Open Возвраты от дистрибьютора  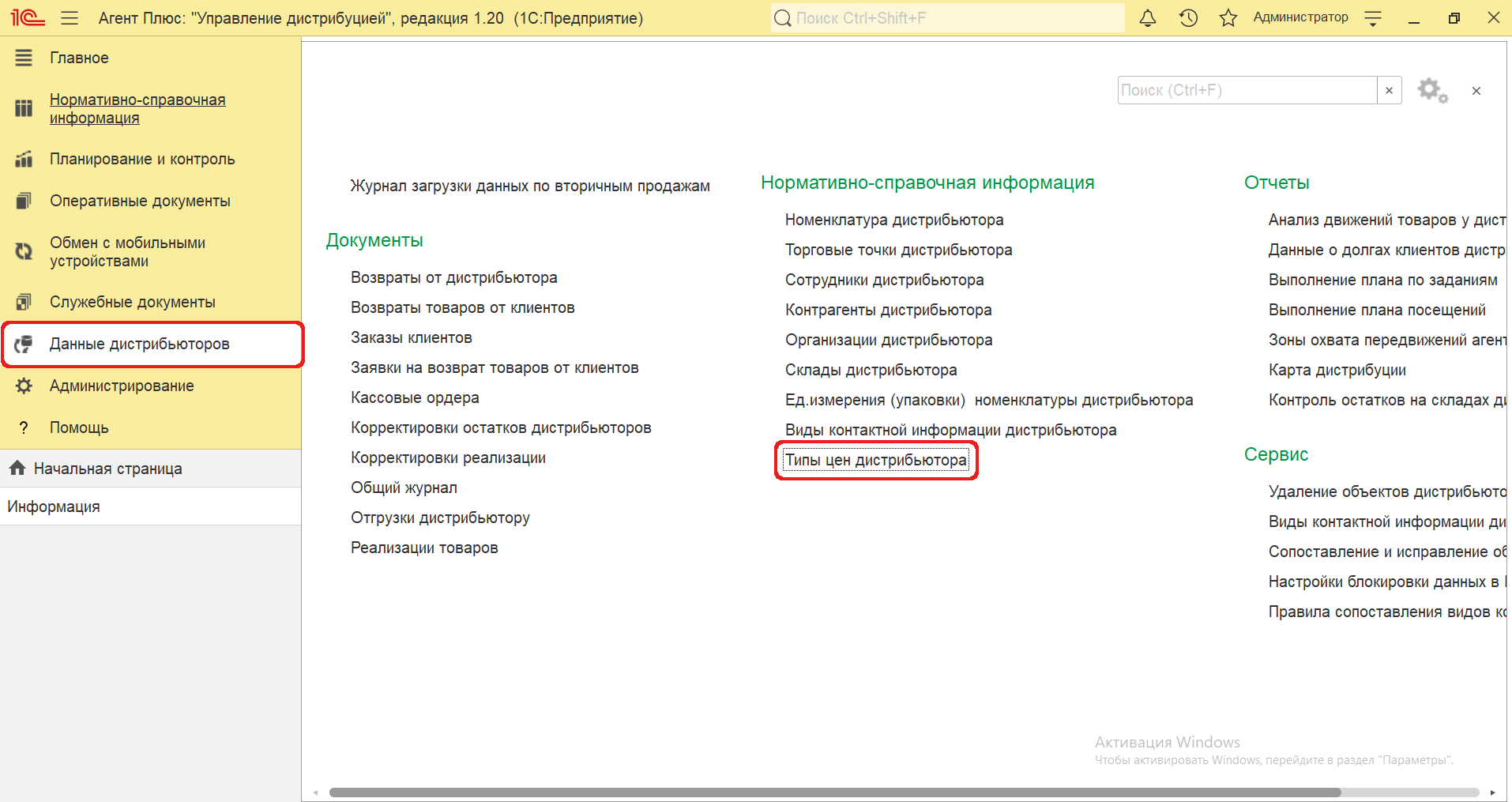454,277
